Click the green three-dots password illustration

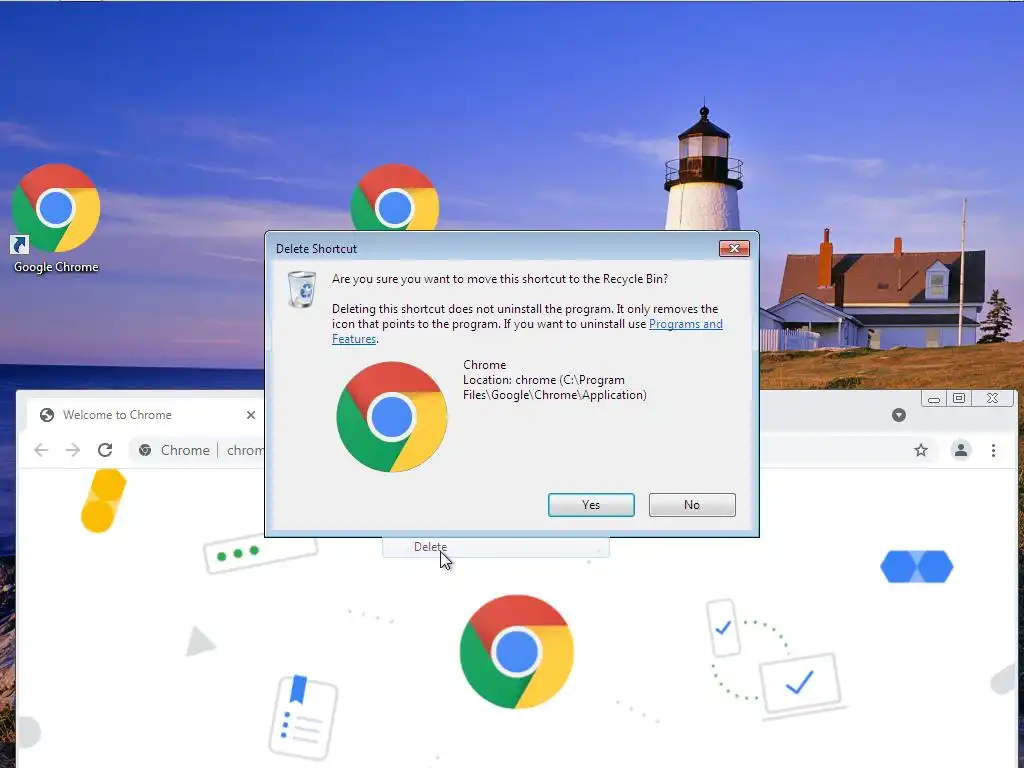click(x=260, y=555)
